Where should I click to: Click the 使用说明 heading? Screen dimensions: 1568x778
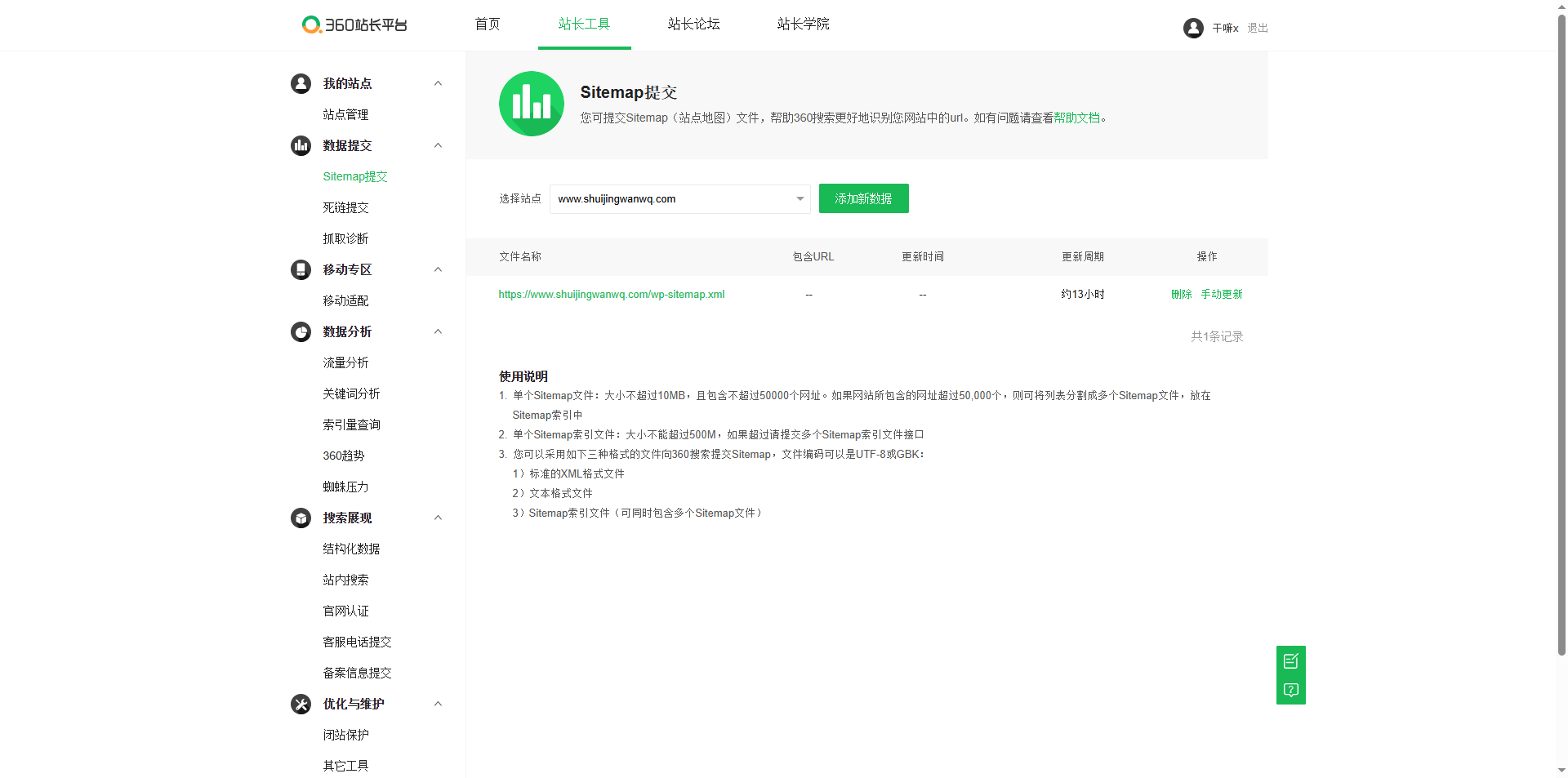pos(523,376)
